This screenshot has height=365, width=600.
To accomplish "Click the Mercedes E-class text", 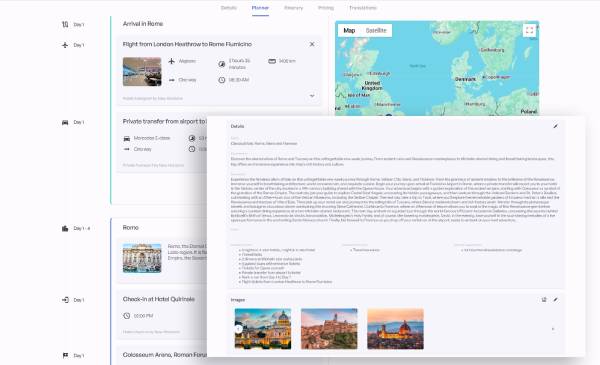I will pyautogui.click(x=152, y=138).
